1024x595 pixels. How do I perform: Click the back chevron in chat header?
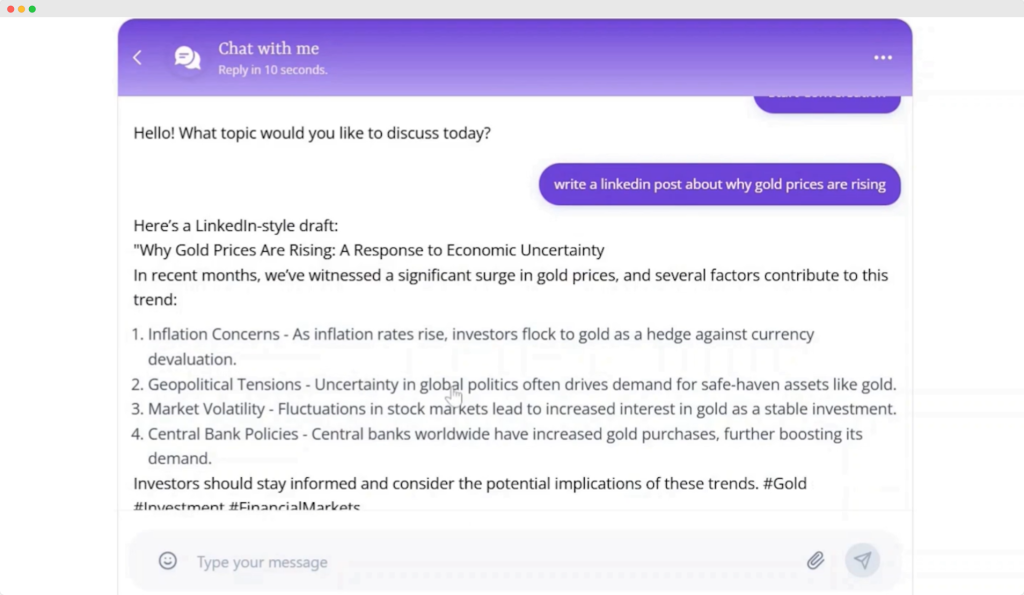tap(138, 58)
